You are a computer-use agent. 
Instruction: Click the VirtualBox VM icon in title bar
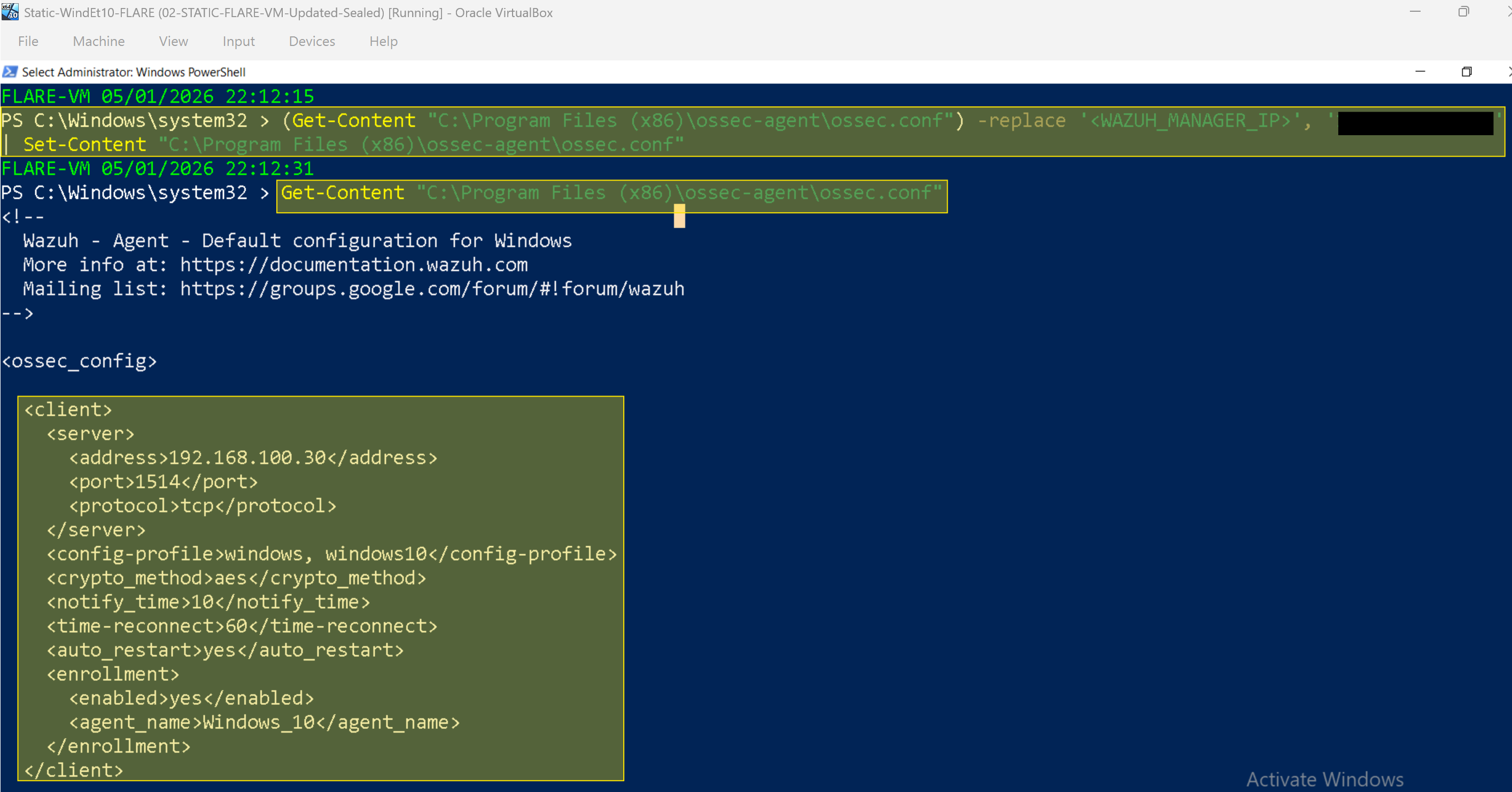tap(10, 12)
